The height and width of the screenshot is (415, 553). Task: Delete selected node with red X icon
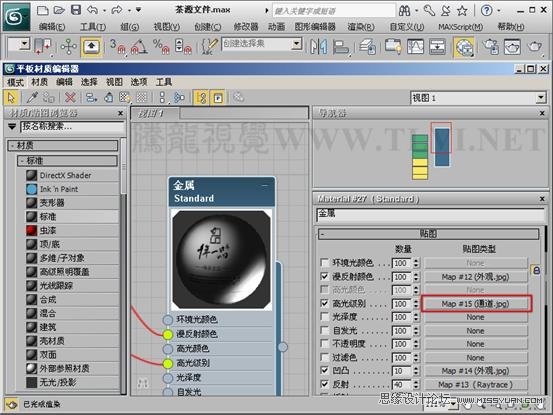coord(70,97)
